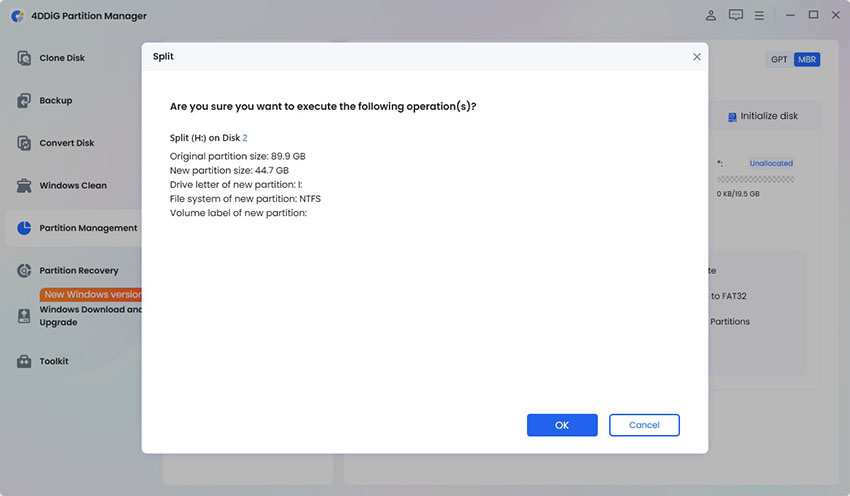Open the Backup section icon
The width and height of the screenshot is (850, 496).
pos(24,100)
